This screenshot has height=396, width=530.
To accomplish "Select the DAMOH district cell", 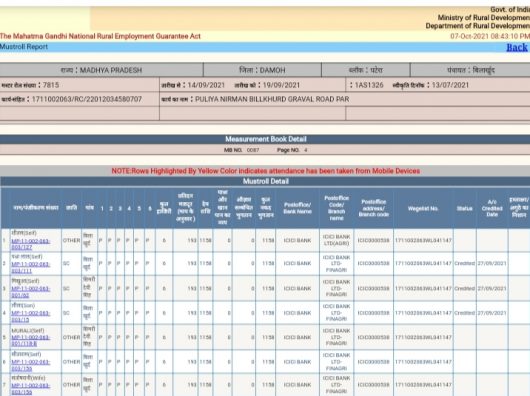I will [262, 70].
